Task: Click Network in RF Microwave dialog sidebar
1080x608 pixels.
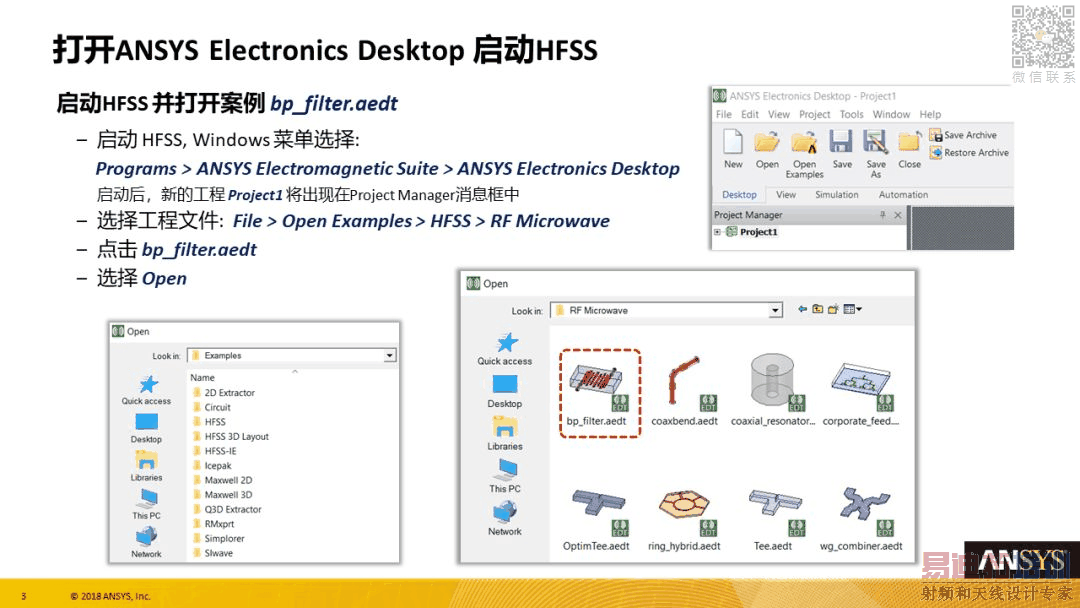Action: 505,519
